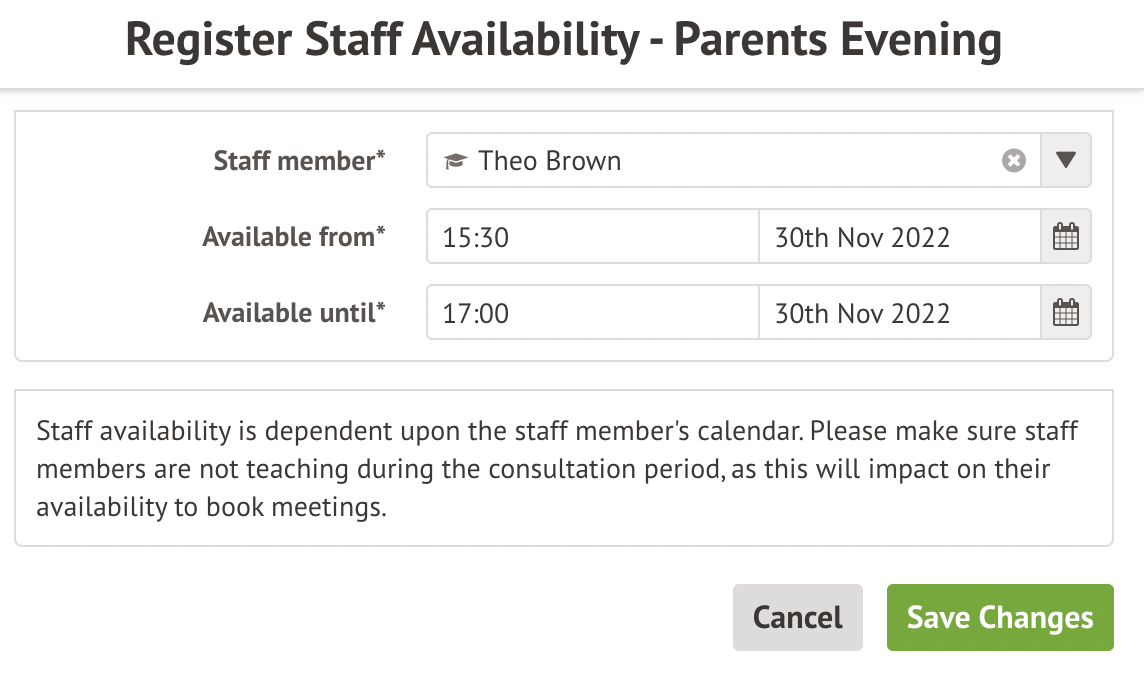The image size is (1144, 680).
Task: Click the Staff member label
Action: tap(299, 161)
